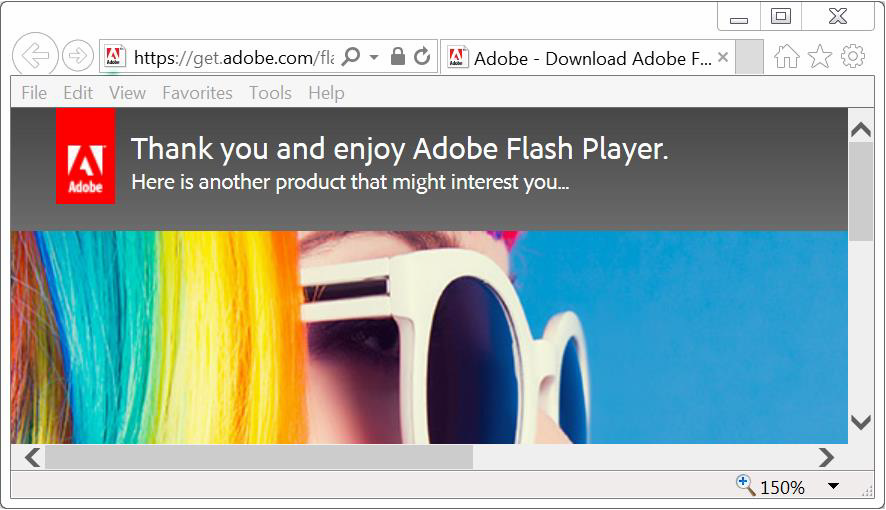Open Favorites star icon

(819, 56)
